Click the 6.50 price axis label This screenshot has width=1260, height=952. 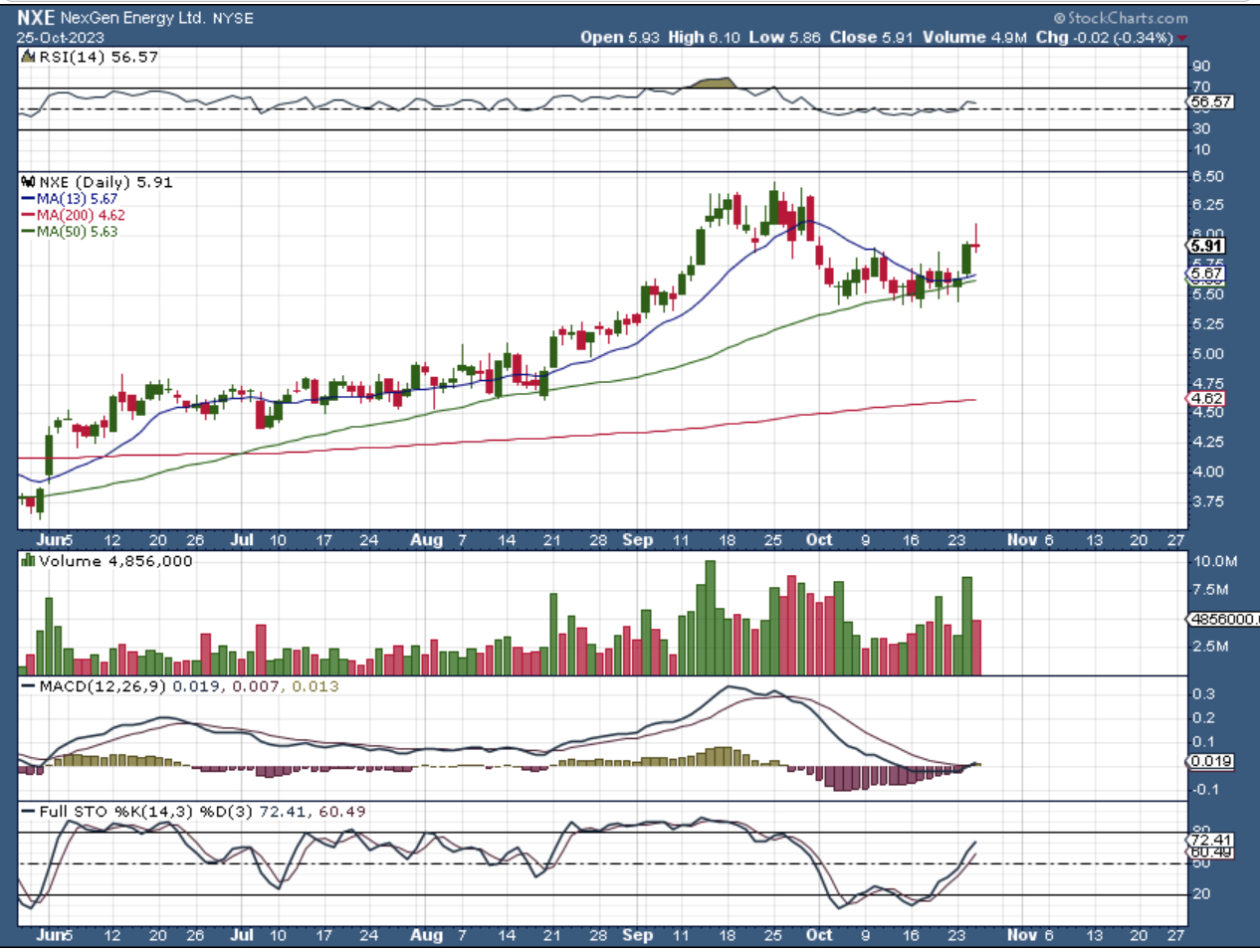coord(1208,176)
